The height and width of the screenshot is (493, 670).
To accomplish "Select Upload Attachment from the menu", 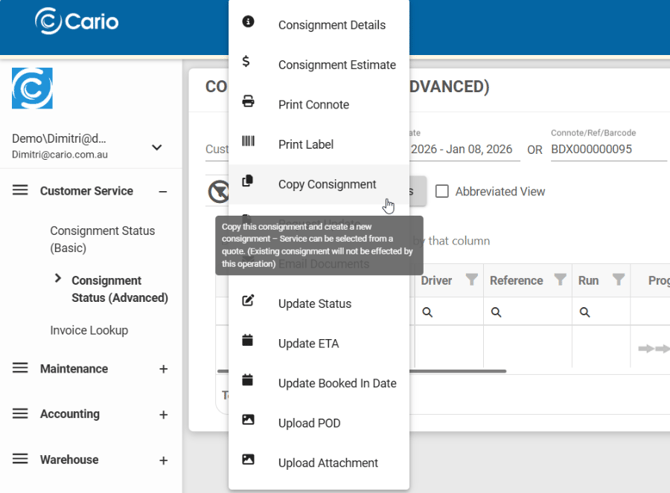I will click(x=328, y=463).
